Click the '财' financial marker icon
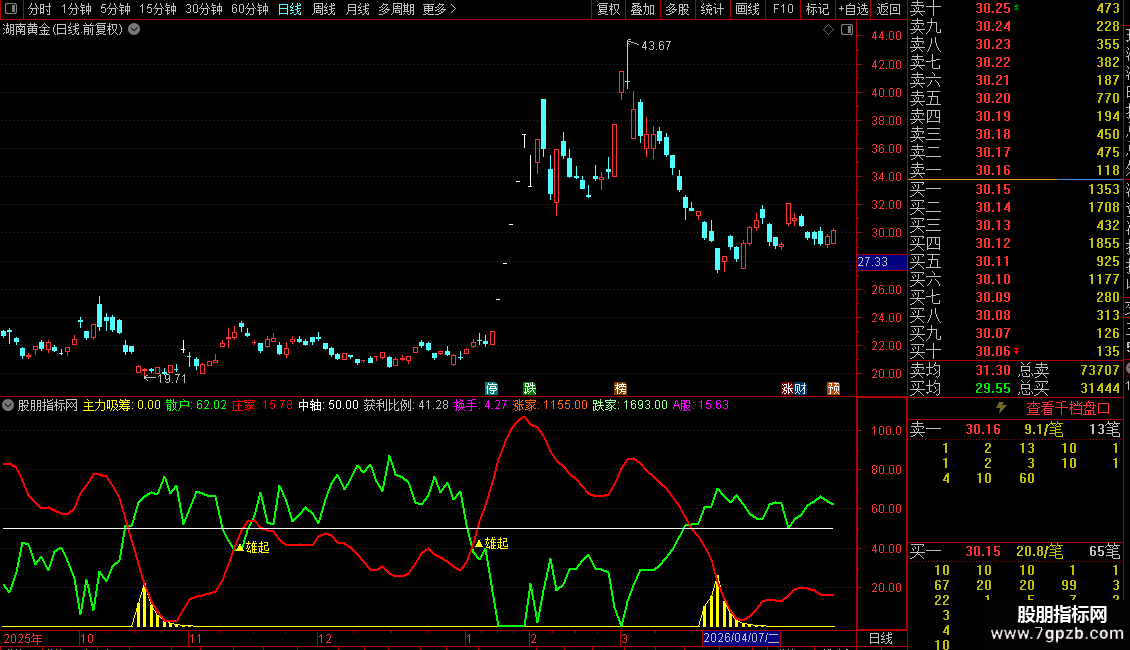 point(800,388)
